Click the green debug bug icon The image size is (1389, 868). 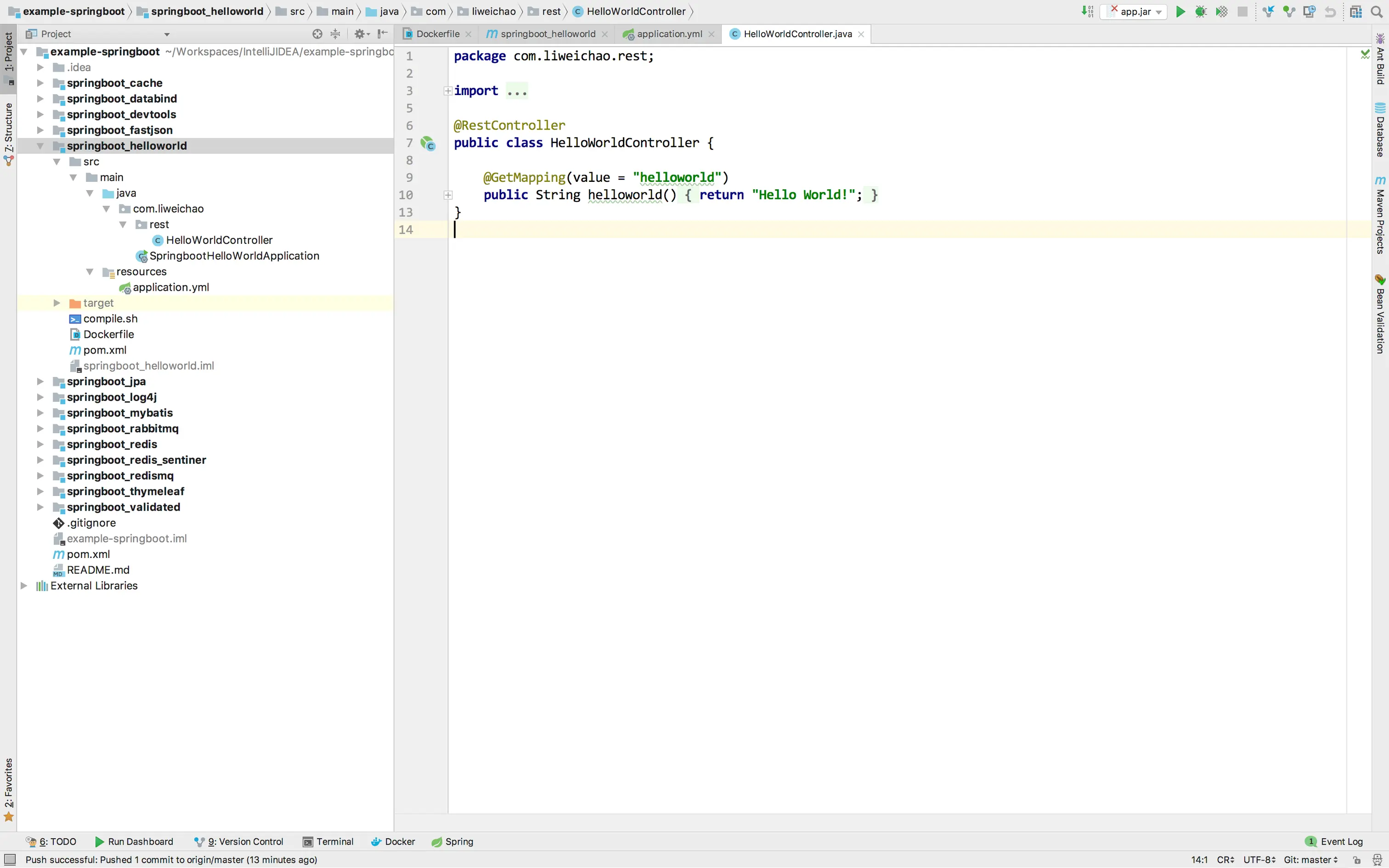coord(1200,11)
